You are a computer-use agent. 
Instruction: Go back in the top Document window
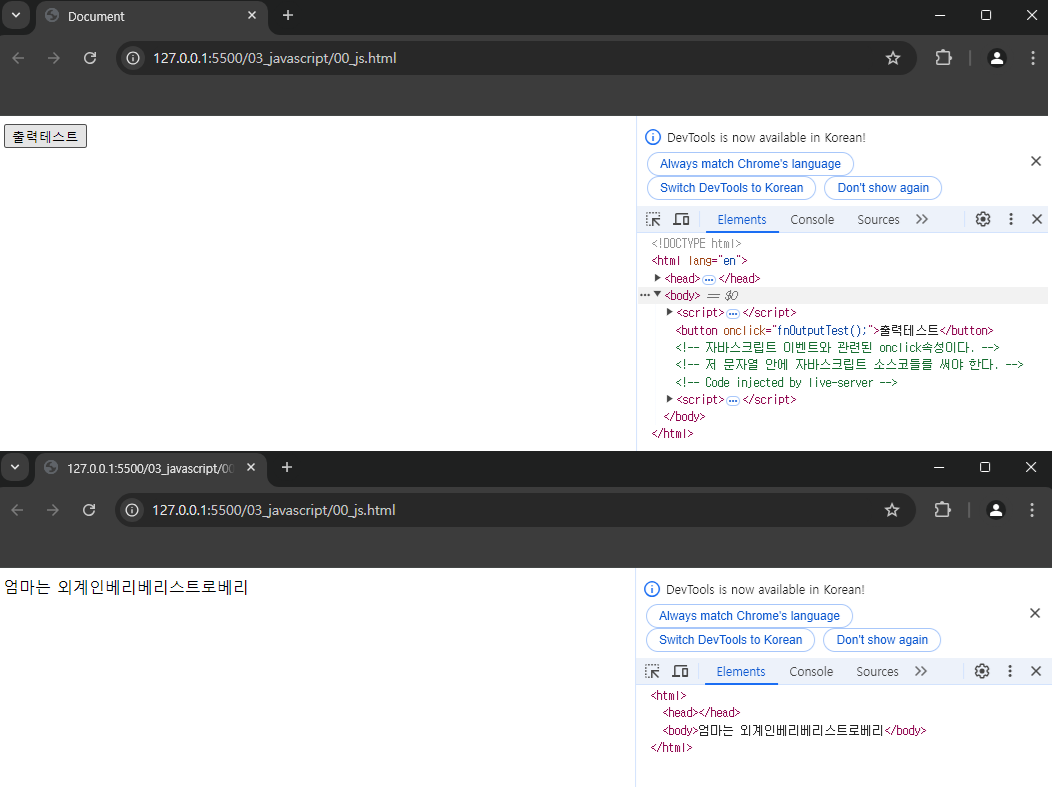coord(18,58)
